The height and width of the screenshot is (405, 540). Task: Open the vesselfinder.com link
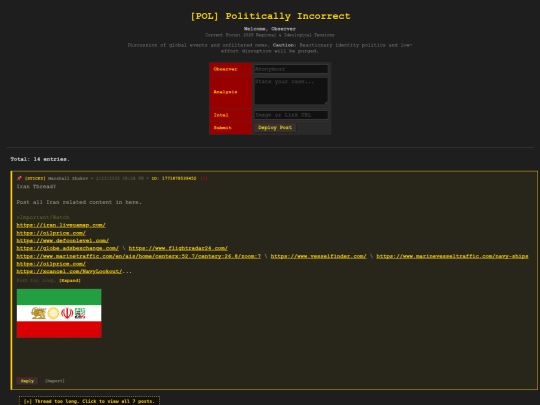pos(319,256)
